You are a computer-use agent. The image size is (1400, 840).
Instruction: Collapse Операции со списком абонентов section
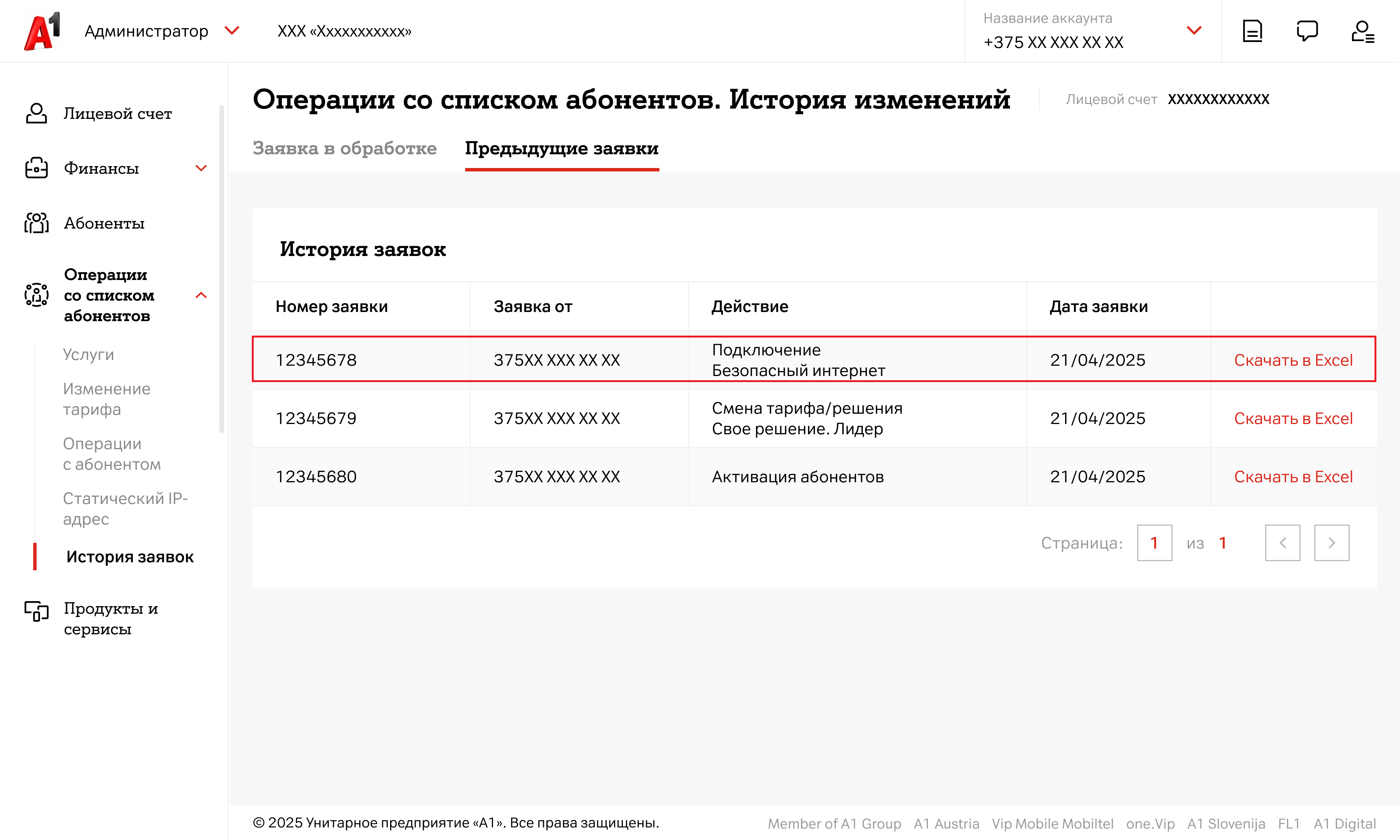pyautogui.click(x=201, y=296)
